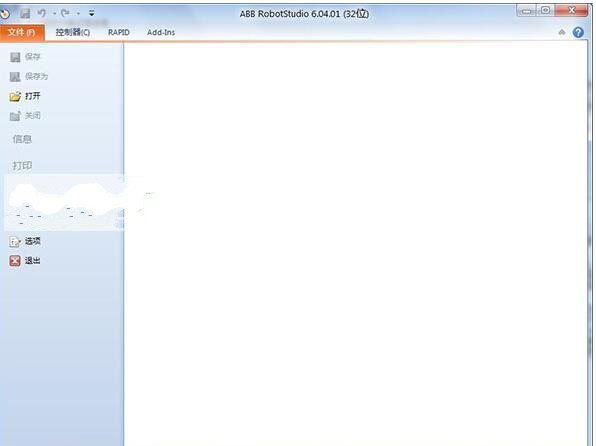Expand the redo history dropdown arrow
Viewport: 596px width, 446px height.
[x=78, y=14]
